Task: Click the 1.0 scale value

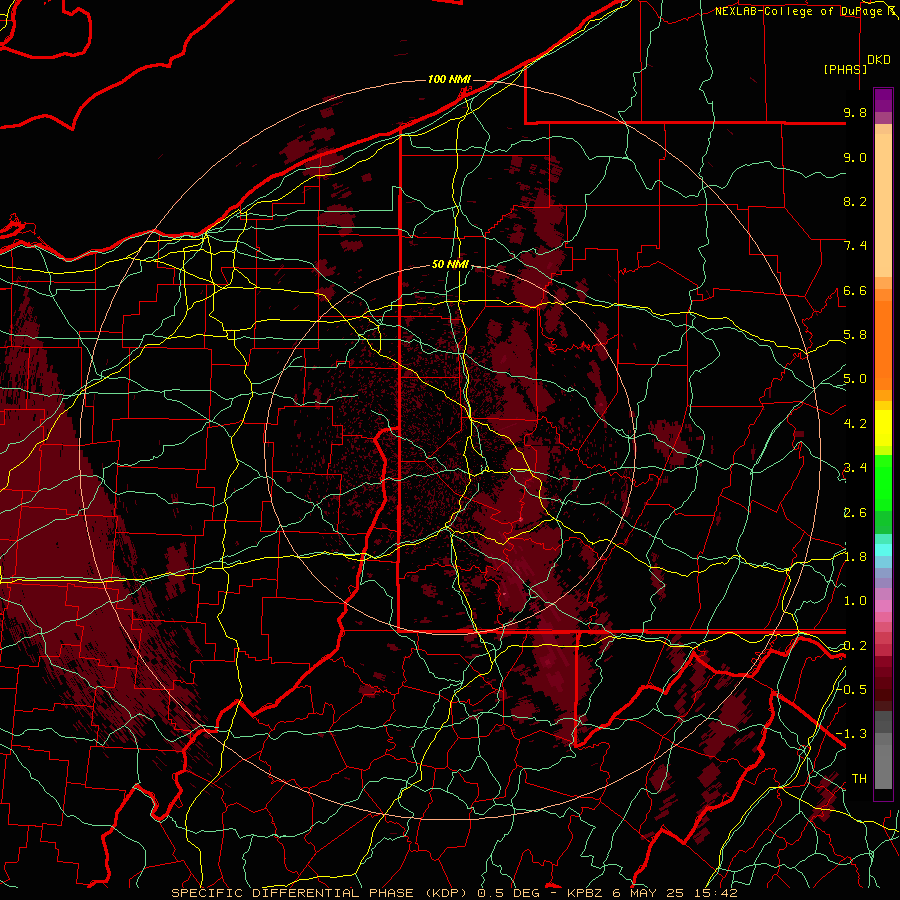Action: point(855,601)
